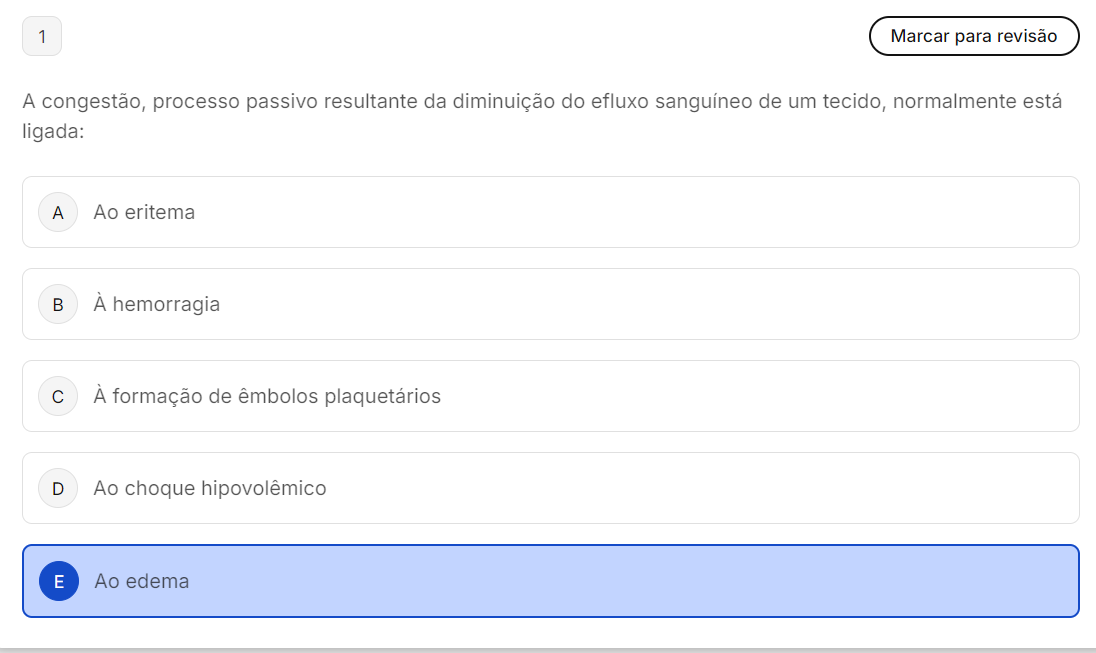The width and height of the screenshot is (1096, 653).
Task: Pick the "À hemorragia" answer text
Action: click(157, 304)
